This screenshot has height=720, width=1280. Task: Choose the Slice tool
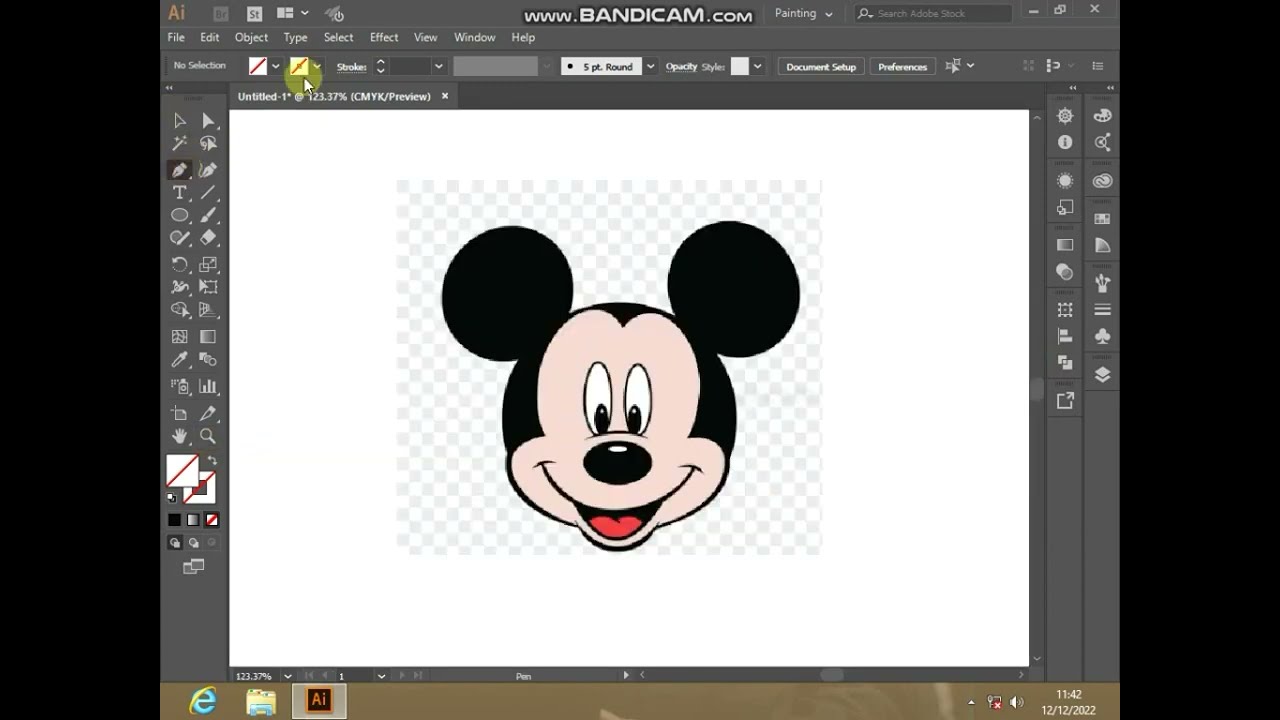coord(208,413)
